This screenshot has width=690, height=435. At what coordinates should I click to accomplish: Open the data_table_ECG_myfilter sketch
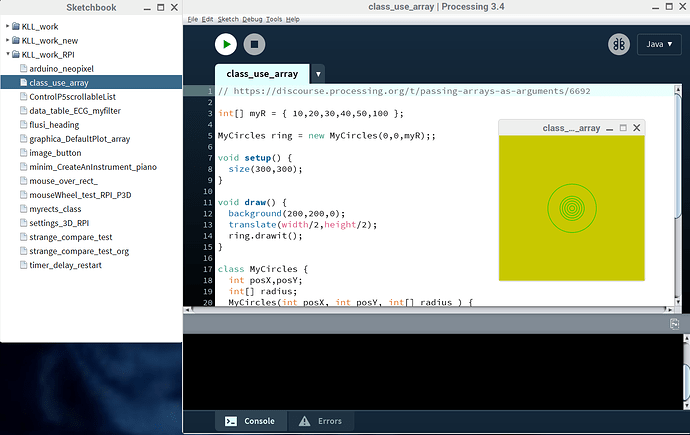(x=75, y=110)
